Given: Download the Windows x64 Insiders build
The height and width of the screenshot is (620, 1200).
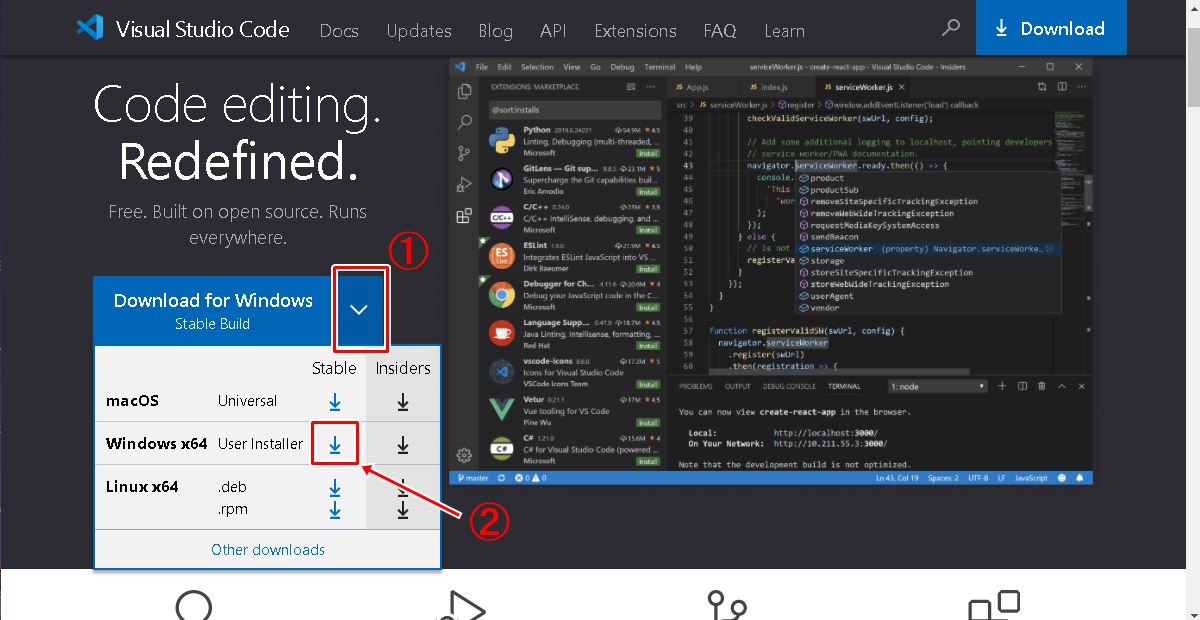Looking at the screenshot, I should click(x=403, y=444).
